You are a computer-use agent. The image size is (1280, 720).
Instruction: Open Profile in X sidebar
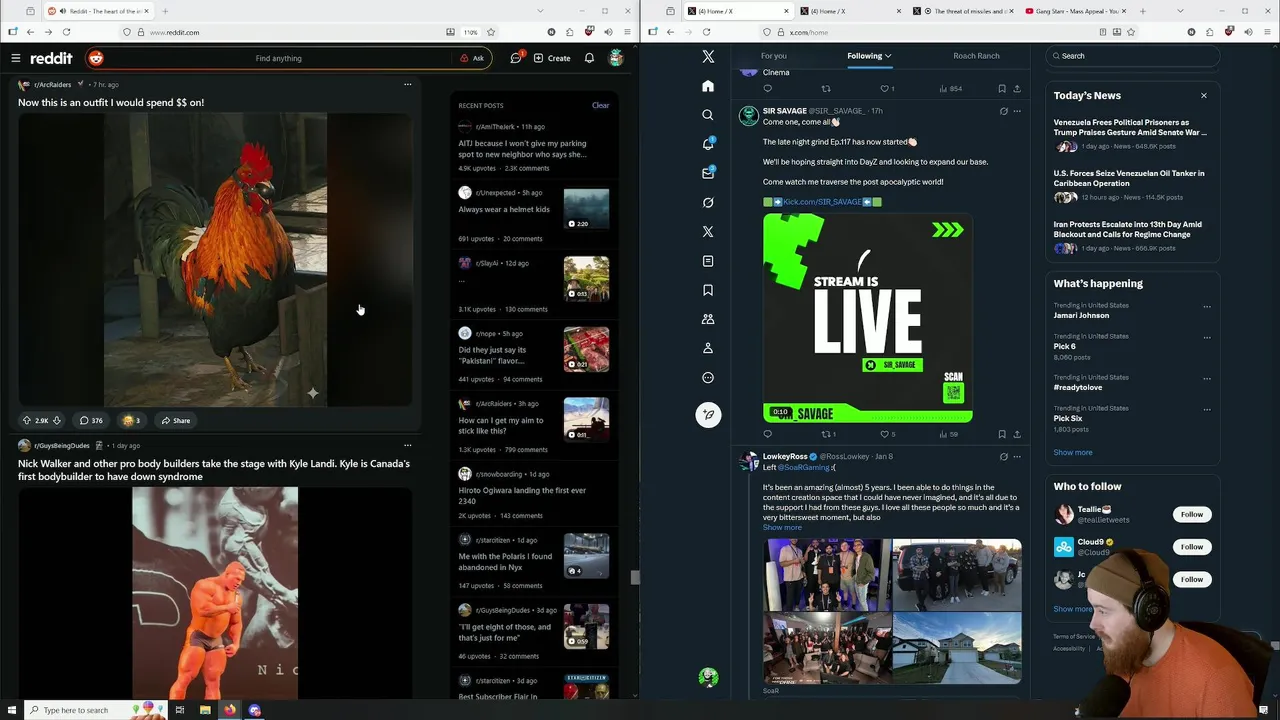(708, 348)
